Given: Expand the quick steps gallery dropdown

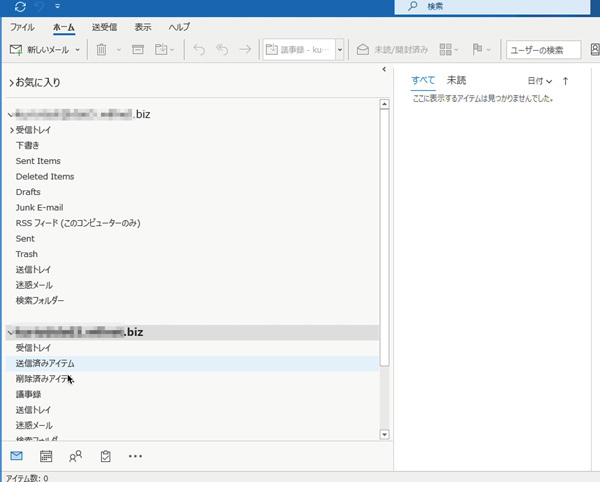Looking at the screenshot, I should pos(340,50).
